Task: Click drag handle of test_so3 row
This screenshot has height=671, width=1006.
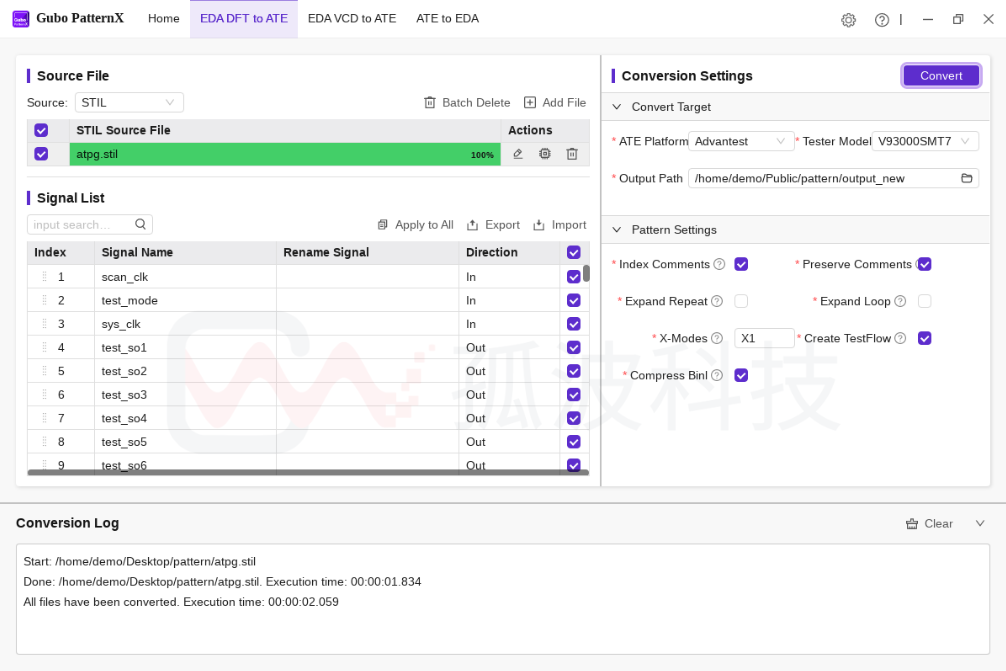Action: pyautogui.click(x=44, y=395)
